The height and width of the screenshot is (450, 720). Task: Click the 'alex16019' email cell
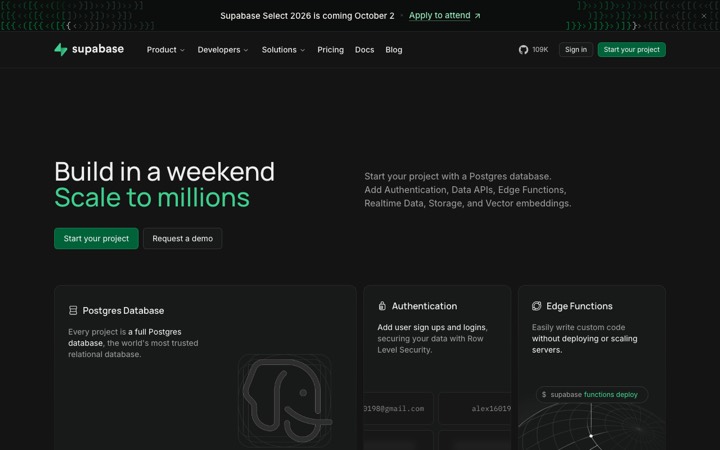[475, 408]
